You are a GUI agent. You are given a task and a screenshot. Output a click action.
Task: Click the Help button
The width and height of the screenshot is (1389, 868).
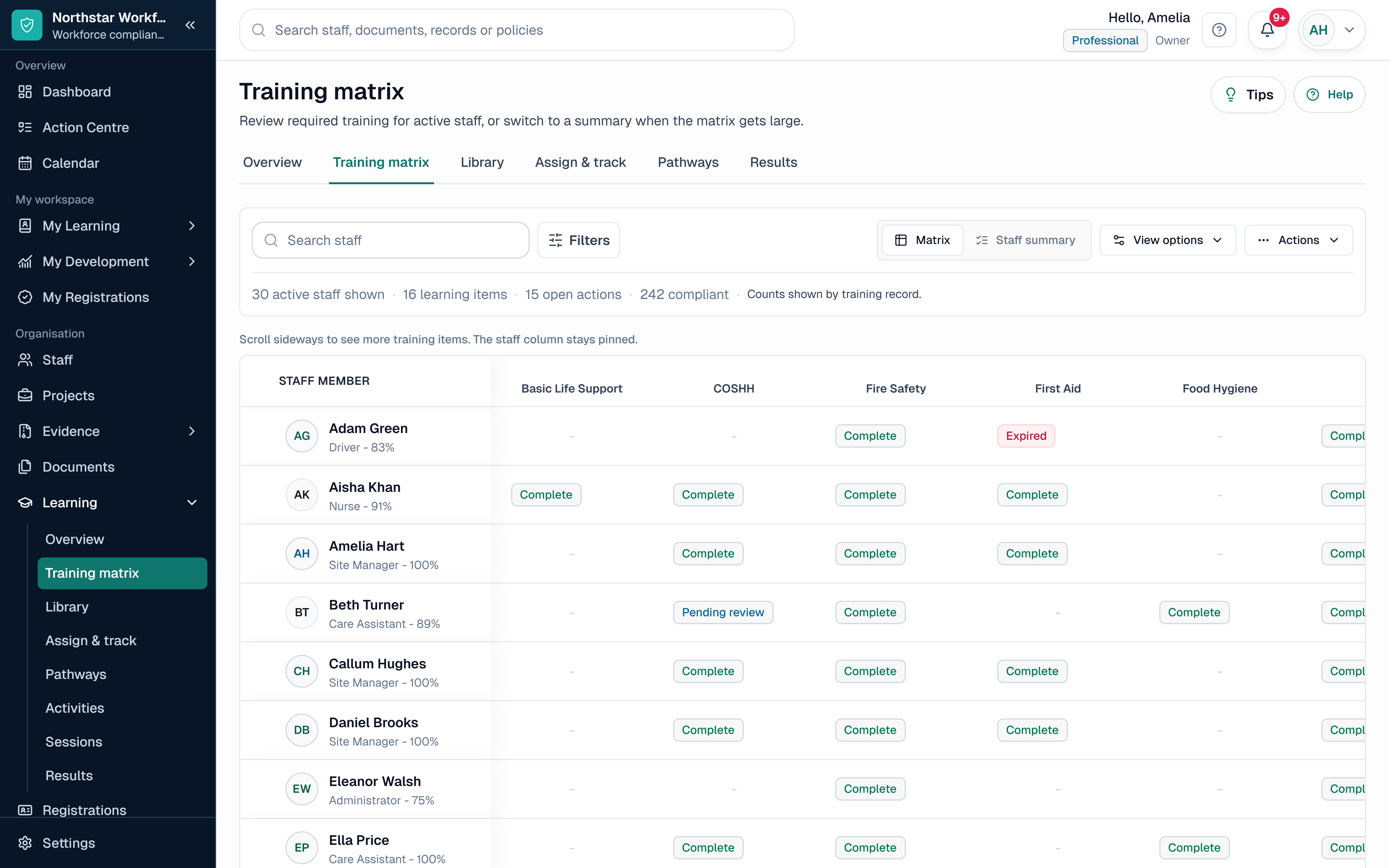pos(1329,95)
